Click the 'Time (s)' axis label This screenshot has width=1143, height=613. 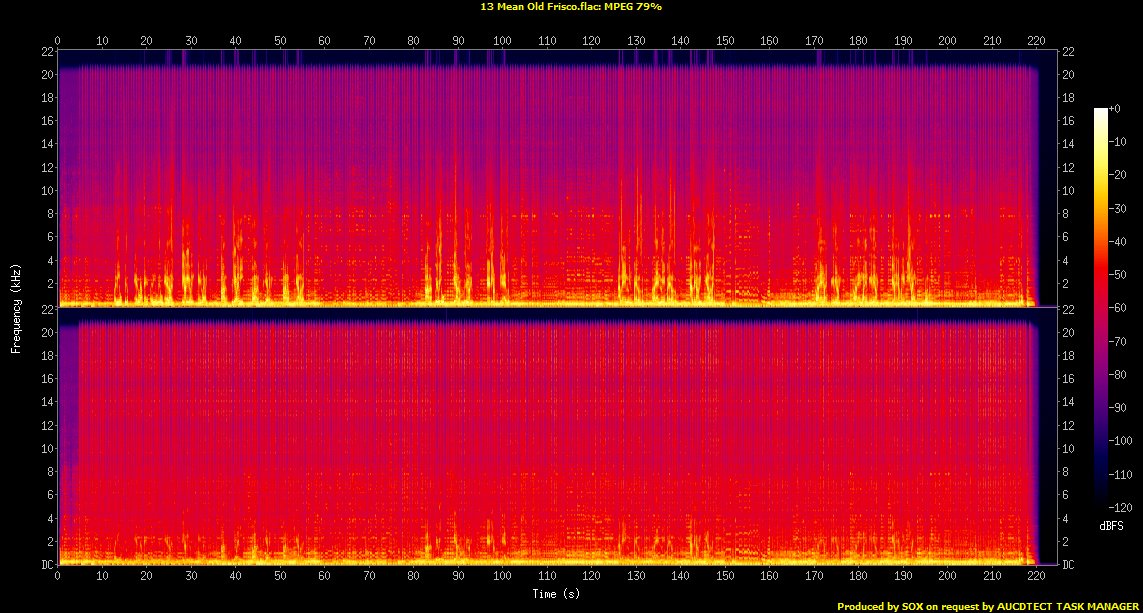click(557, 593)
